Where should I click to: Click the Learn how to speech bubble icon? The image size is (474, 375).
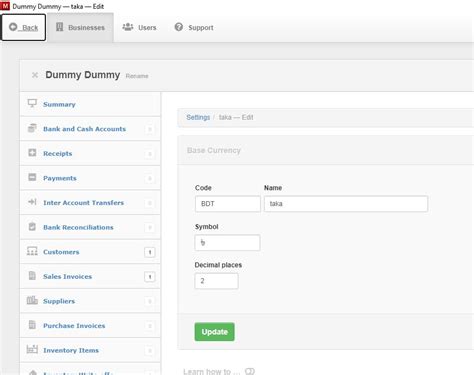click(x=250, y=371)
